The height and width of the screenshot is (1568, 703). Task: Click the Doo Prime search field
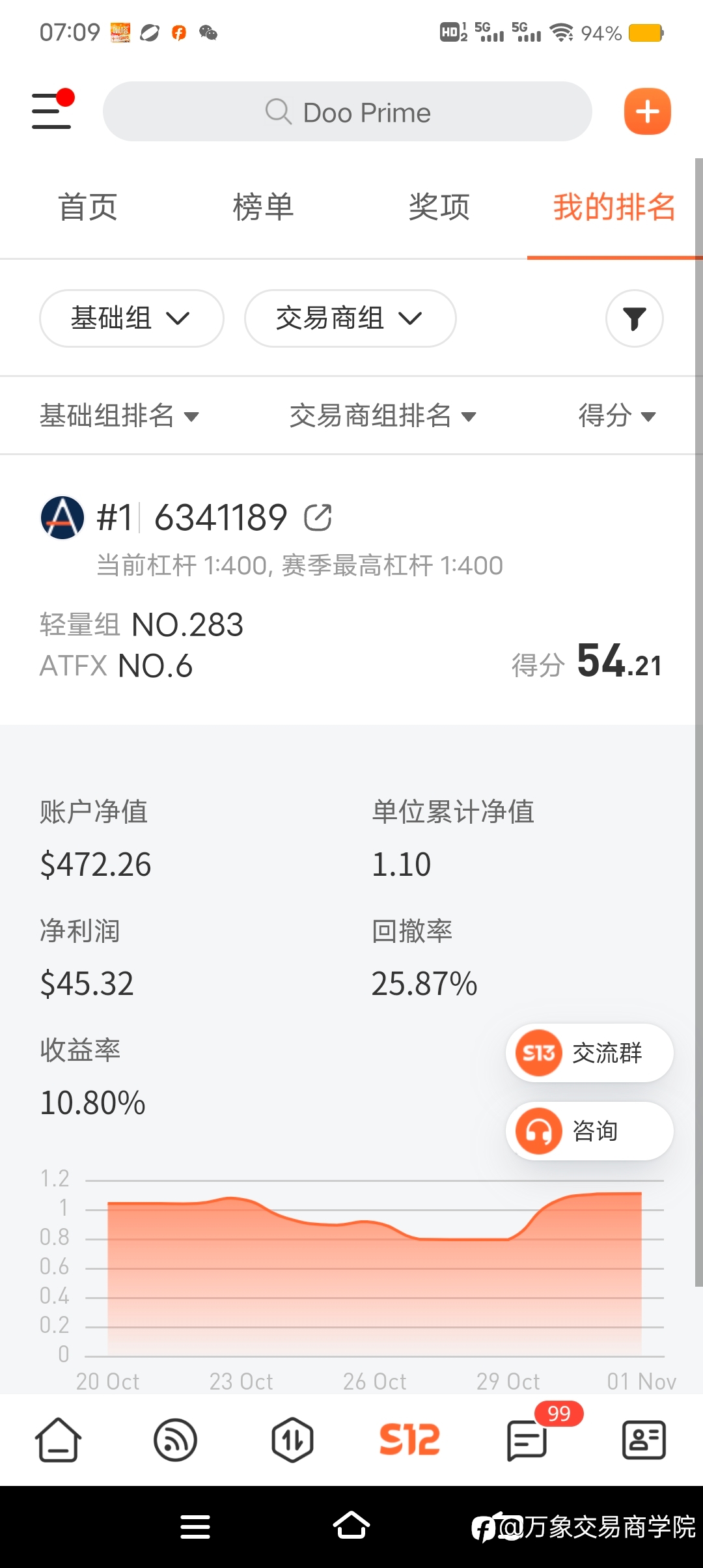[x=348, y=111]
